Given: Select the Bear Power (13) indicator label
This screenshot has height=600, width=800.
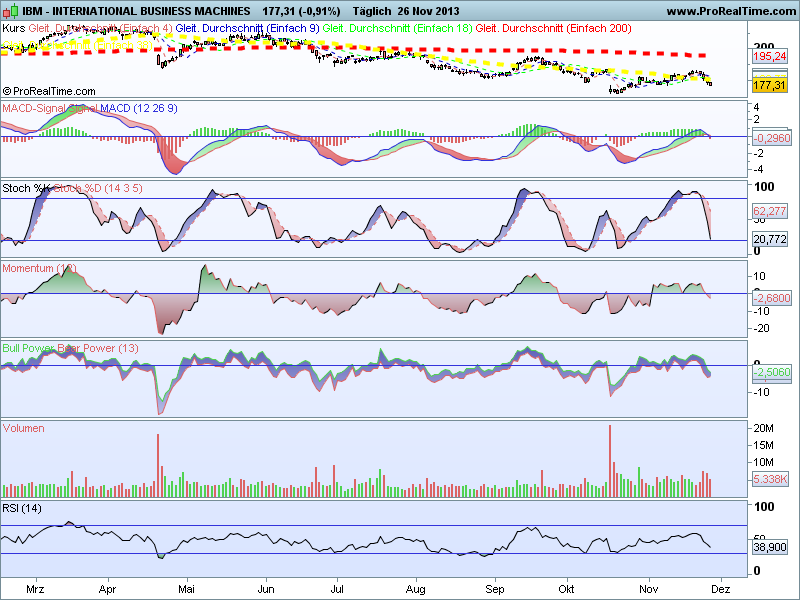Looking at the screenshot, I should coord(97,348).
